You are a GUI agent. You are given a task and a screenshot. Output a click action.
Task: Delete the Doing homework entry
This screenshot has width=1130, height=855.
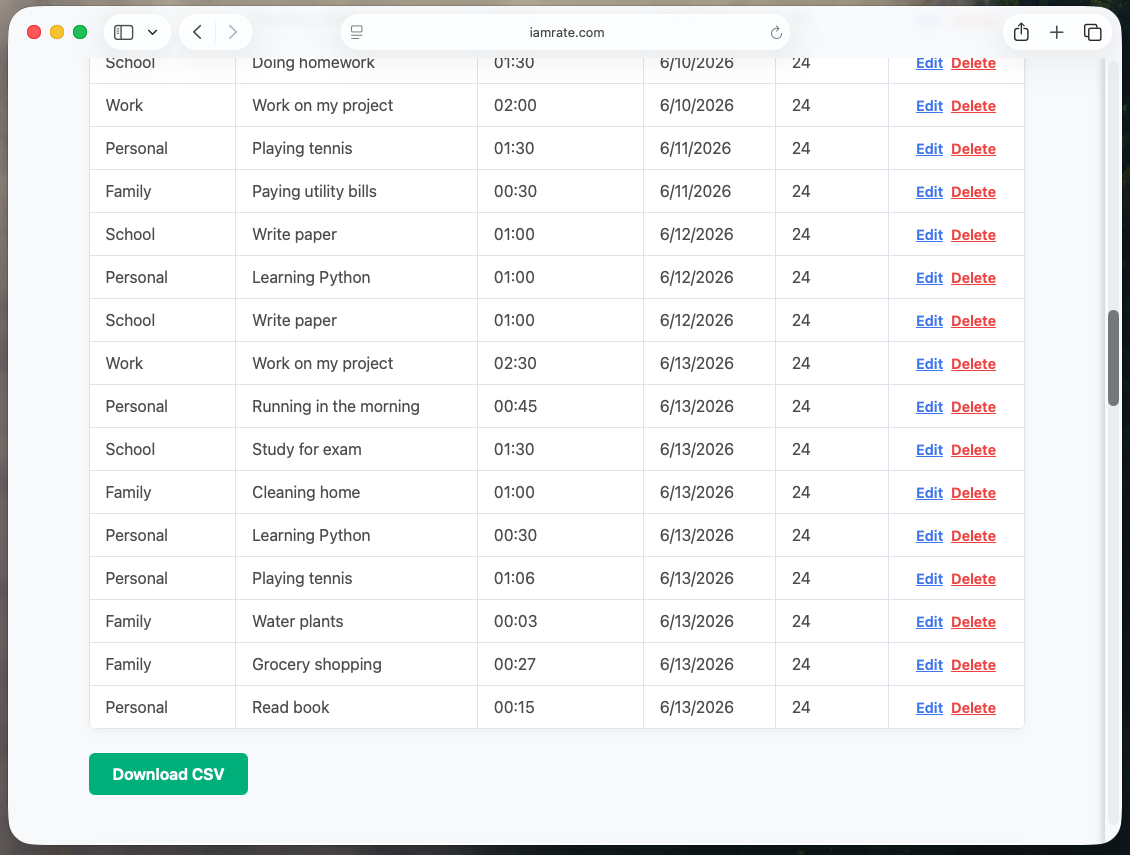[x=974, y=63]
